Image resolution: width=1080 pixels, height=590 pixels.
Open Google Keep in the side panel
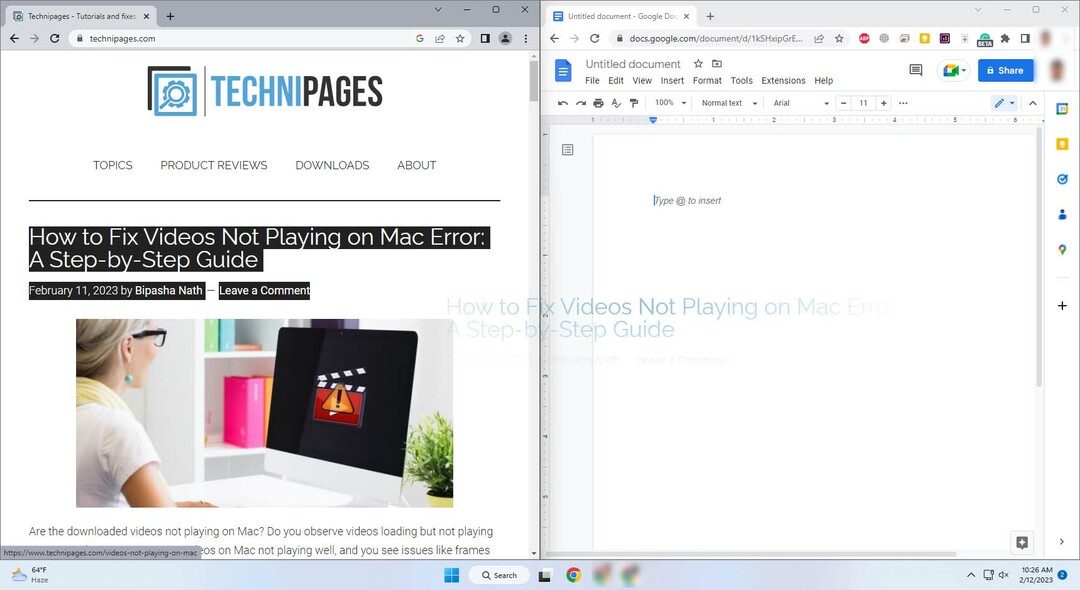(1062, 144)
